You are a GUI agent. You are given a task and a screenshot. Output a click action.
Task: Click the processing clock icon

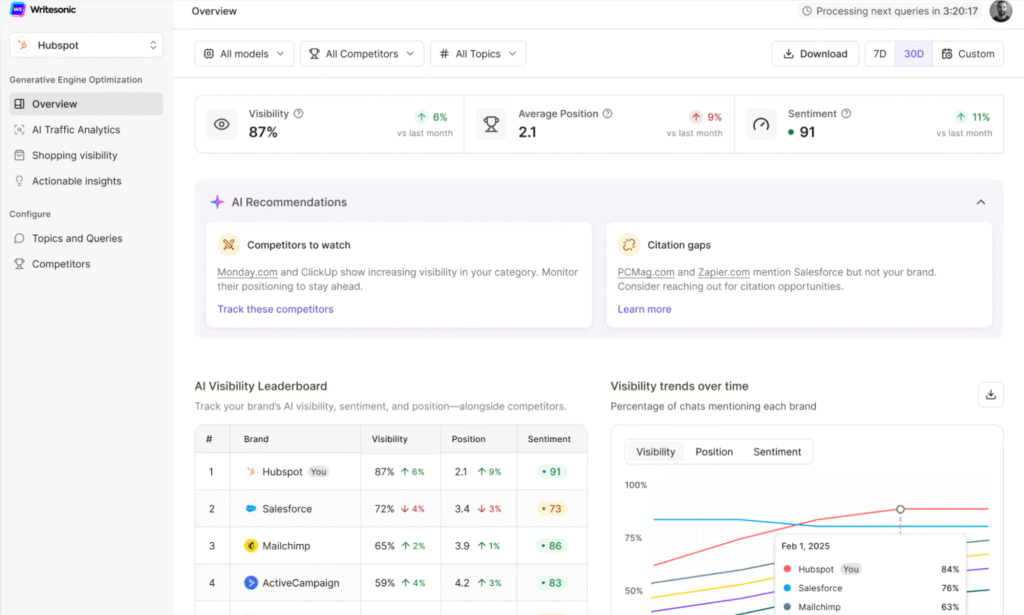tap(807, 11)
